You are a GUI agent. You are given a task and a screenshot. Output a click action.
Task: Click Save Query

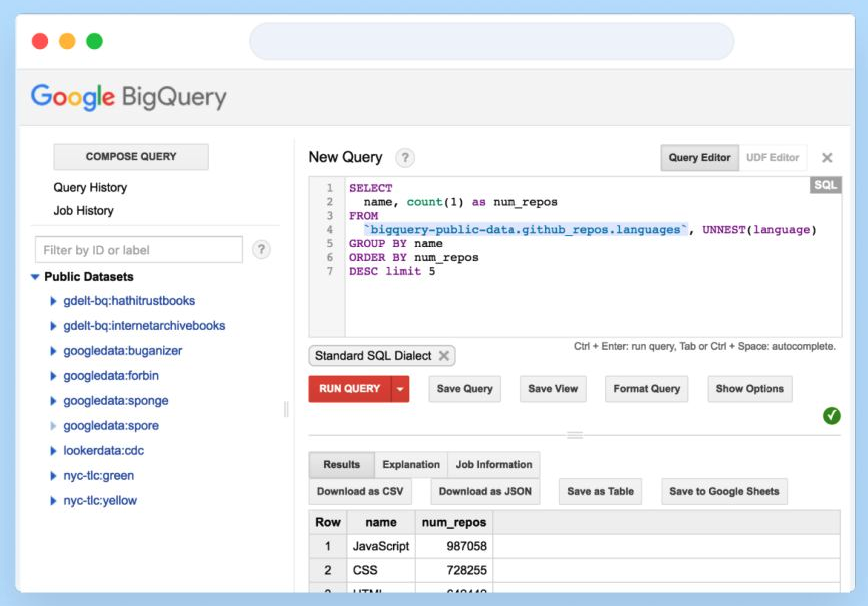(x=464, y=389)
